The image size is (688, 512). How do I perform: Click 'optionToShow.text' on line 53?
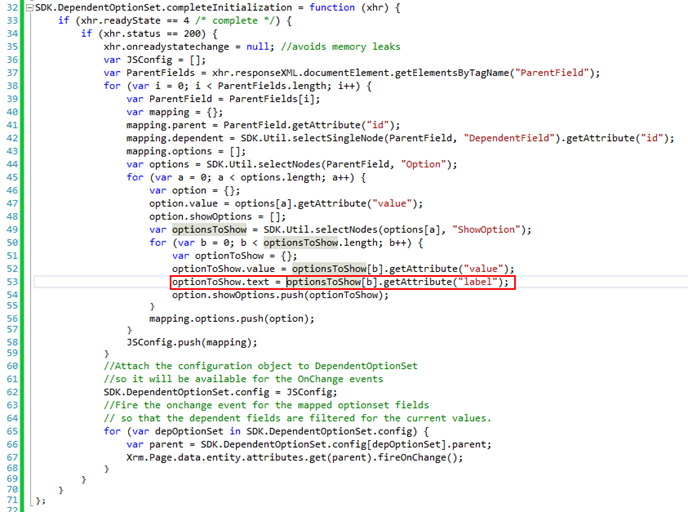(x=220, y=282)
